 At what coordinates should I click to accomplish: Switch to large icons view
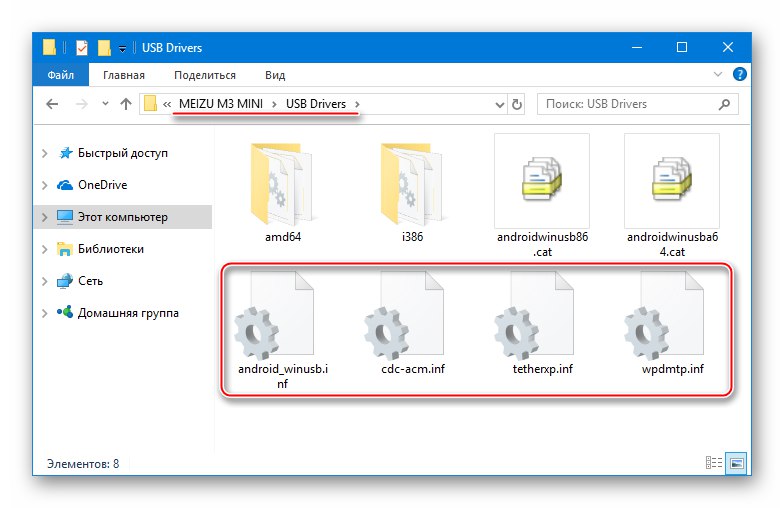[736, 462]
